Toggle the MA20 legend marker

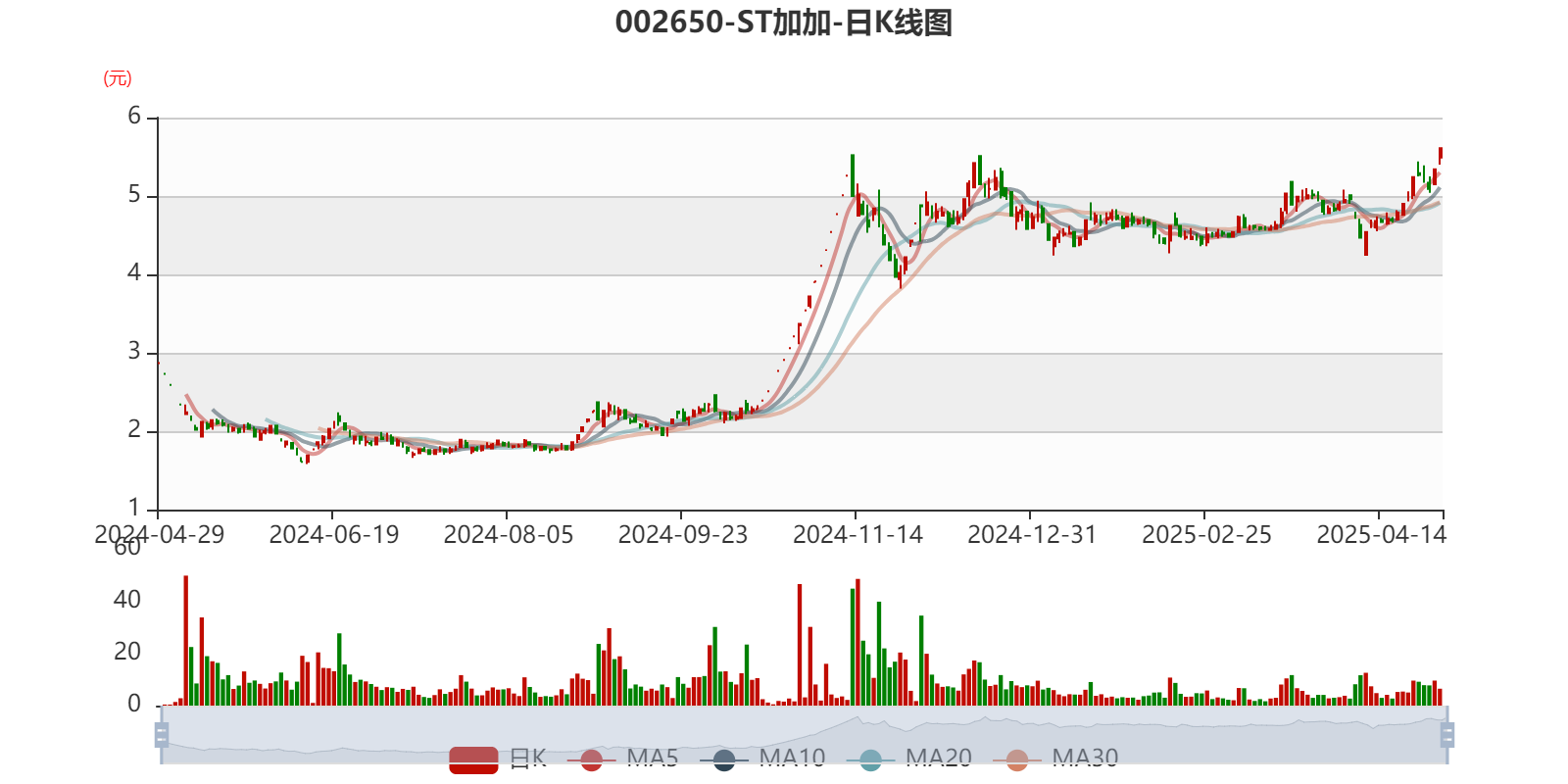tap(870, 759)
